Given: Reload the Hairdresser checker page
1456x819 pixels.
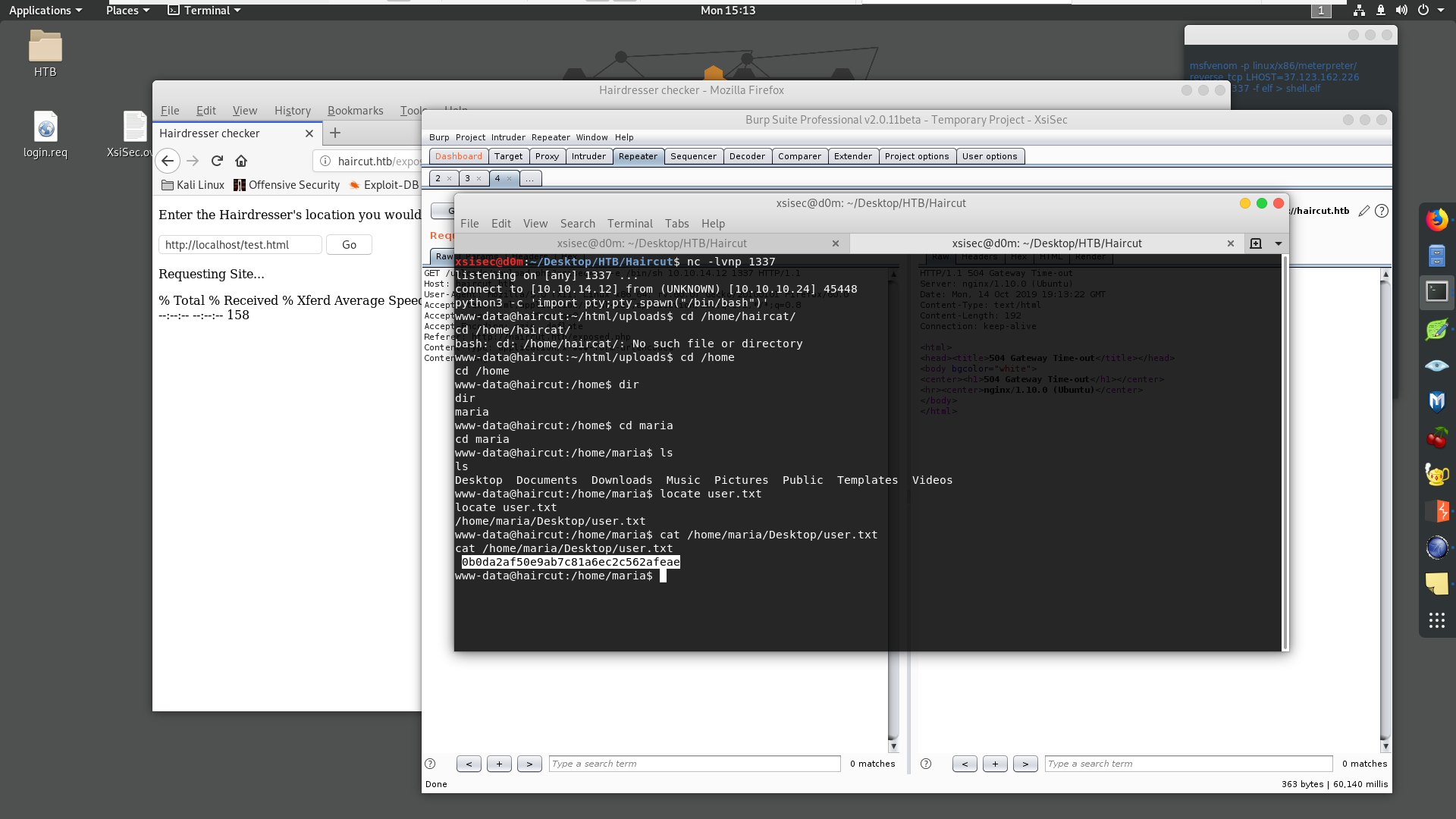Looking at the screenshot, I should (x=217, y=161).
